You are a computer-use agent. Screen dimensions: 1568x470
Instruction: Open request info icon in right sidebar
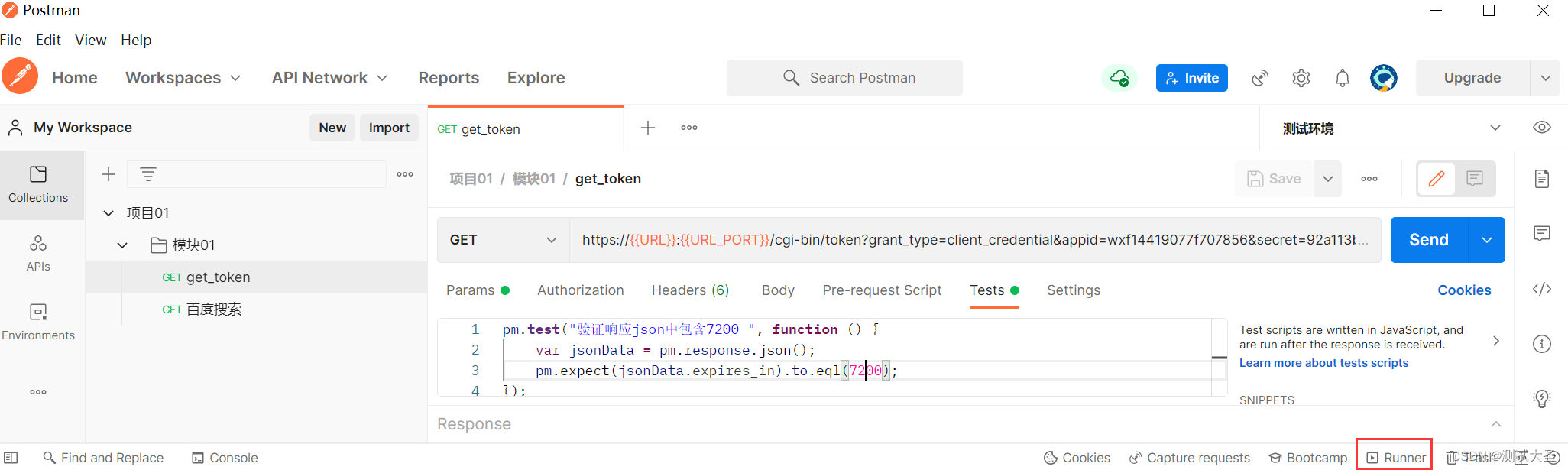[1542, 344]
